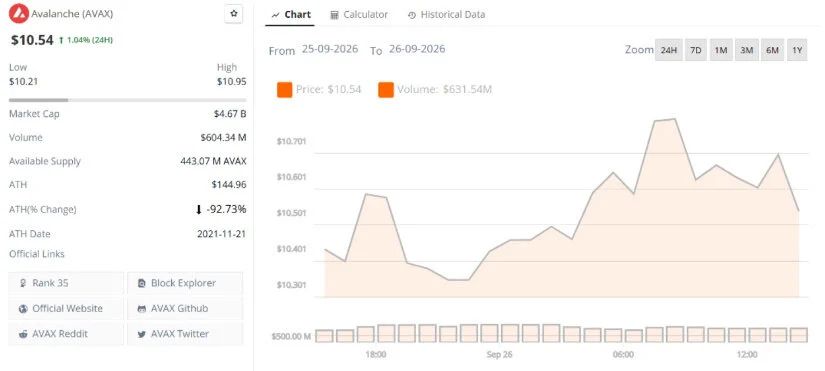Click the 18:00 x-axis label

tap(376, 355)
